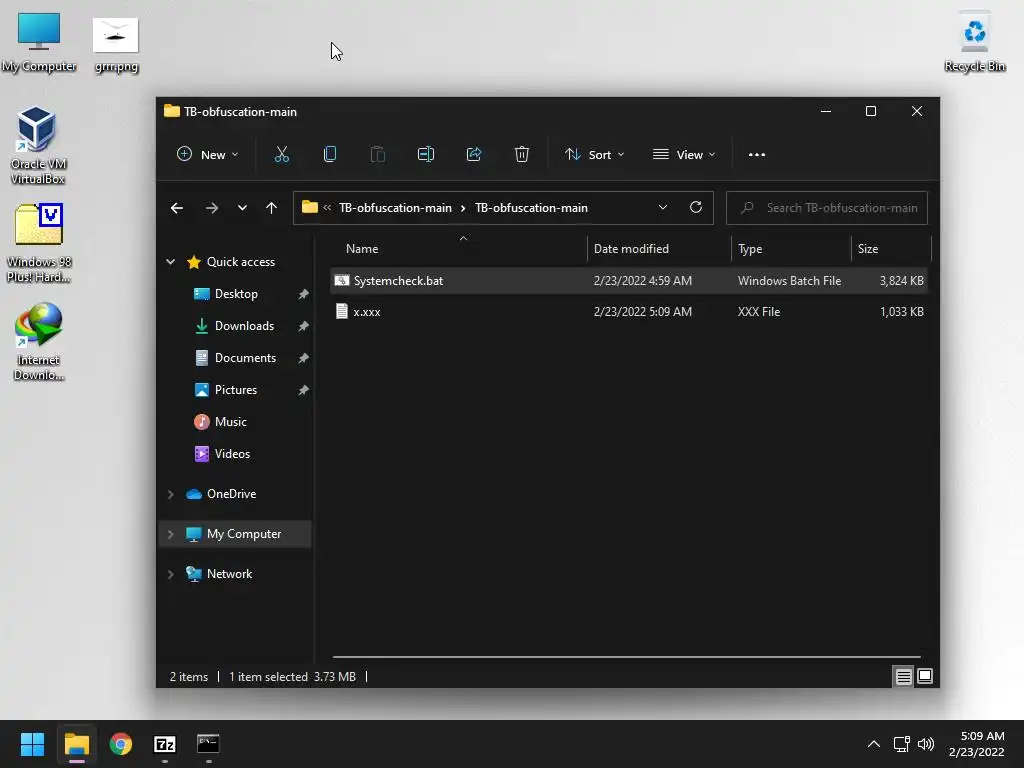This screenshot has width=1024, height=768.
Task: Open the Windows Start menu
Action: point(32,744)
